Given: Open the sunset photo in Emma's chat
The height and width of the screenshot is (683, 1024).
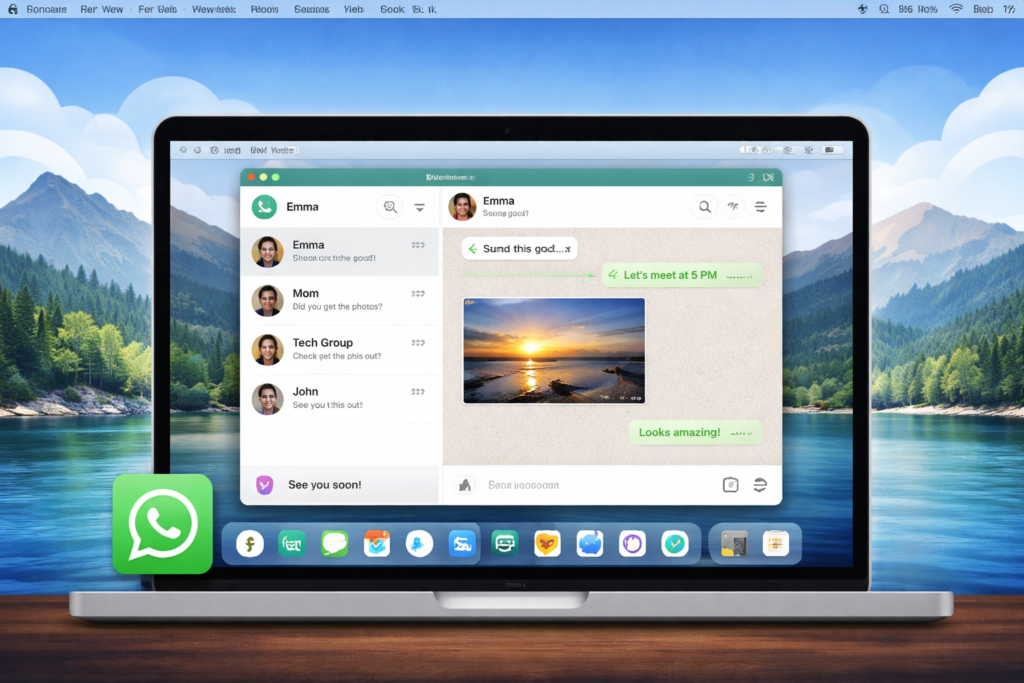Looking at the screenshot, I should [553, 350].
